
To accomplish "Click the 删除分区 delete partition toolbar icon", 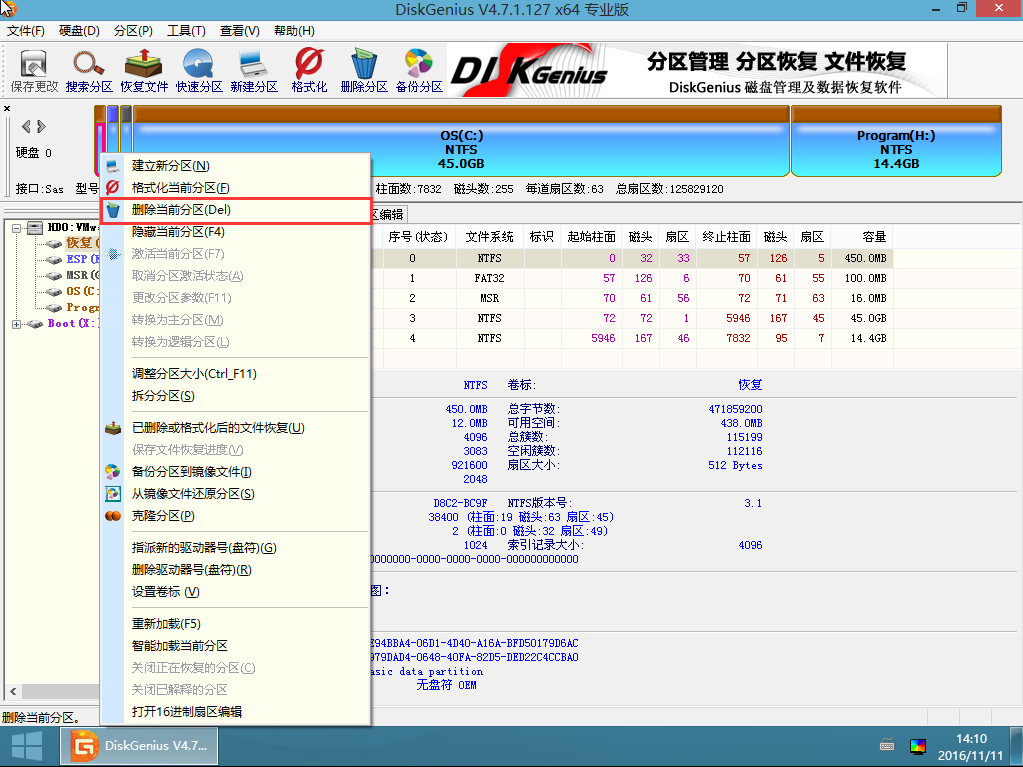I will pyautogui.click(x=364, y=71).
